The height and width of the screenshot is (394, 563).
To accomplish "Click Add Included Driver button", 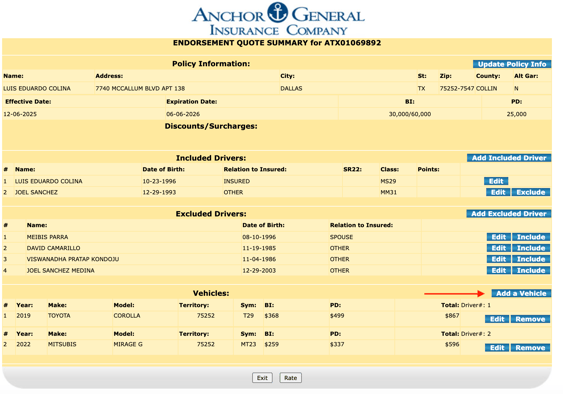I will click(509, 158).
